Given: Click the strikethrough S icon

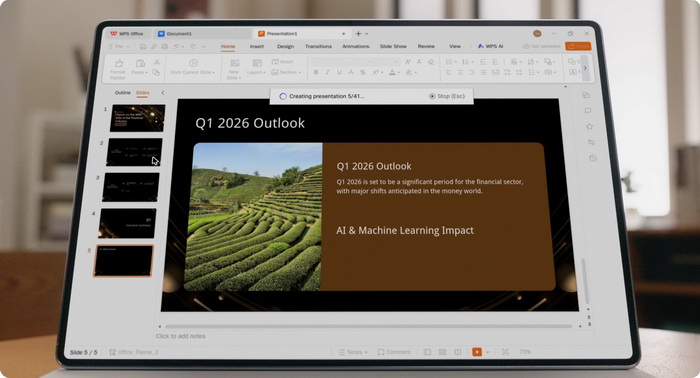Looking at the screenshot, I should [362, 72].
